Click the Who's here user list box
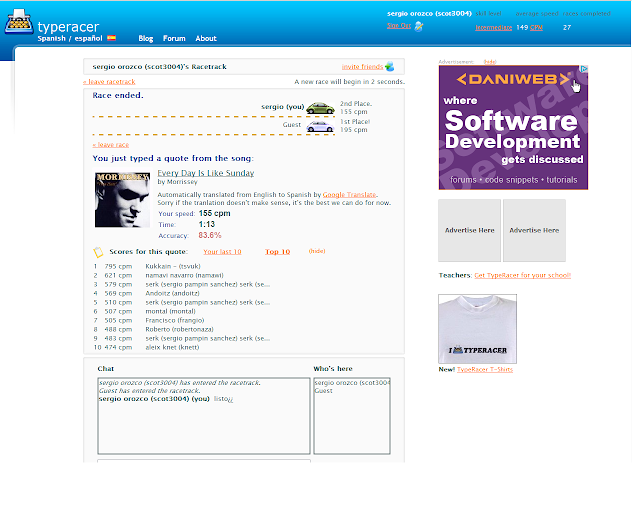The image size is (640, 512). (352, 416)
